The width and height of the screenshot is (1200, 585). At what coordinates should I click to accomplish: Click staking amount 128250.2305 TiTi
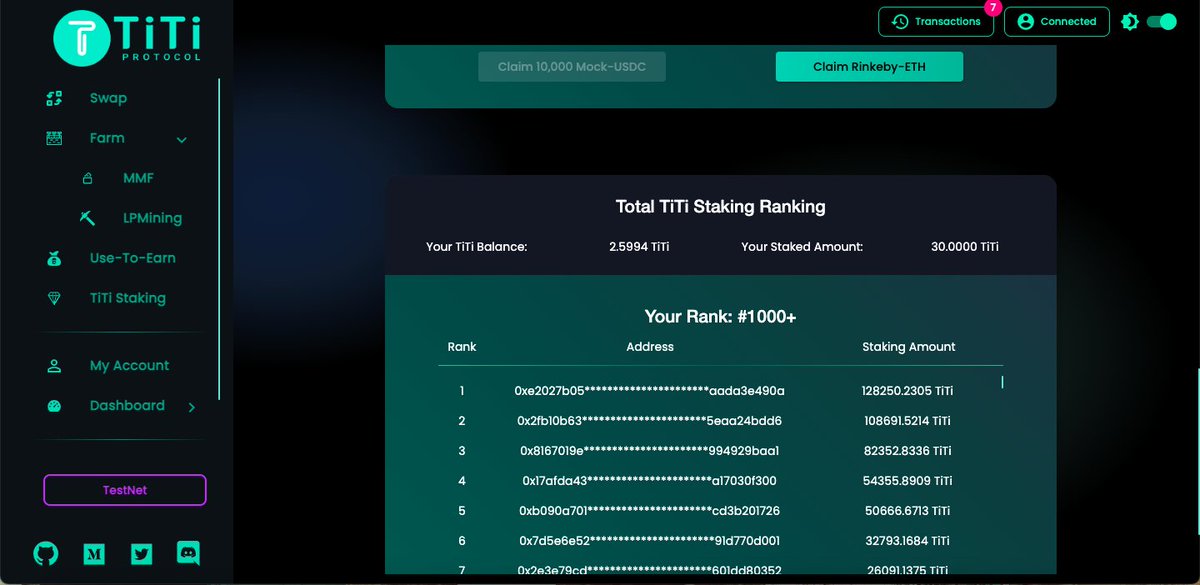(908, 391)
